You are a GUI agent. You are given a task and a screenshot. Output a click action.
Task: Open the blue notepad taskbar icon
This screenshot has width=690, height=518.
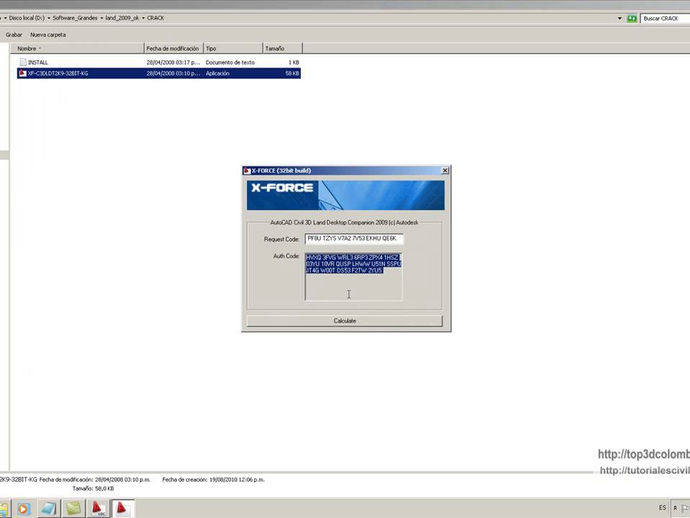[x=48, y=509]
